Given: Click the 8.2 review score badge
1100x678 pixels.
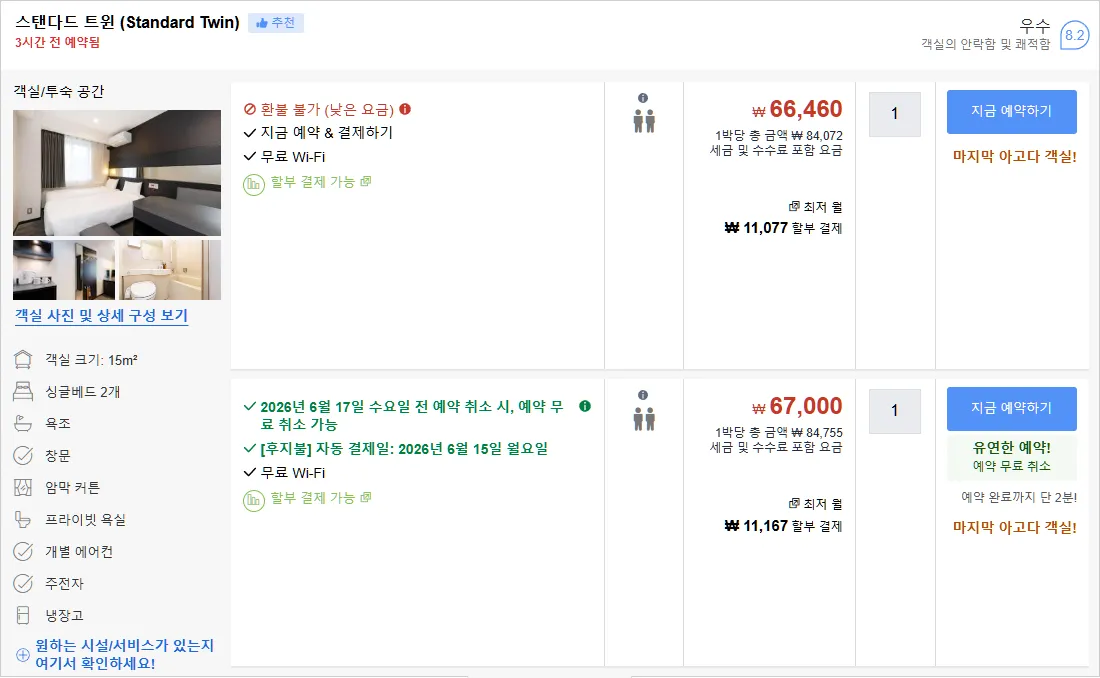Looking at the screenshot, I should click(x=1074, y=35).
